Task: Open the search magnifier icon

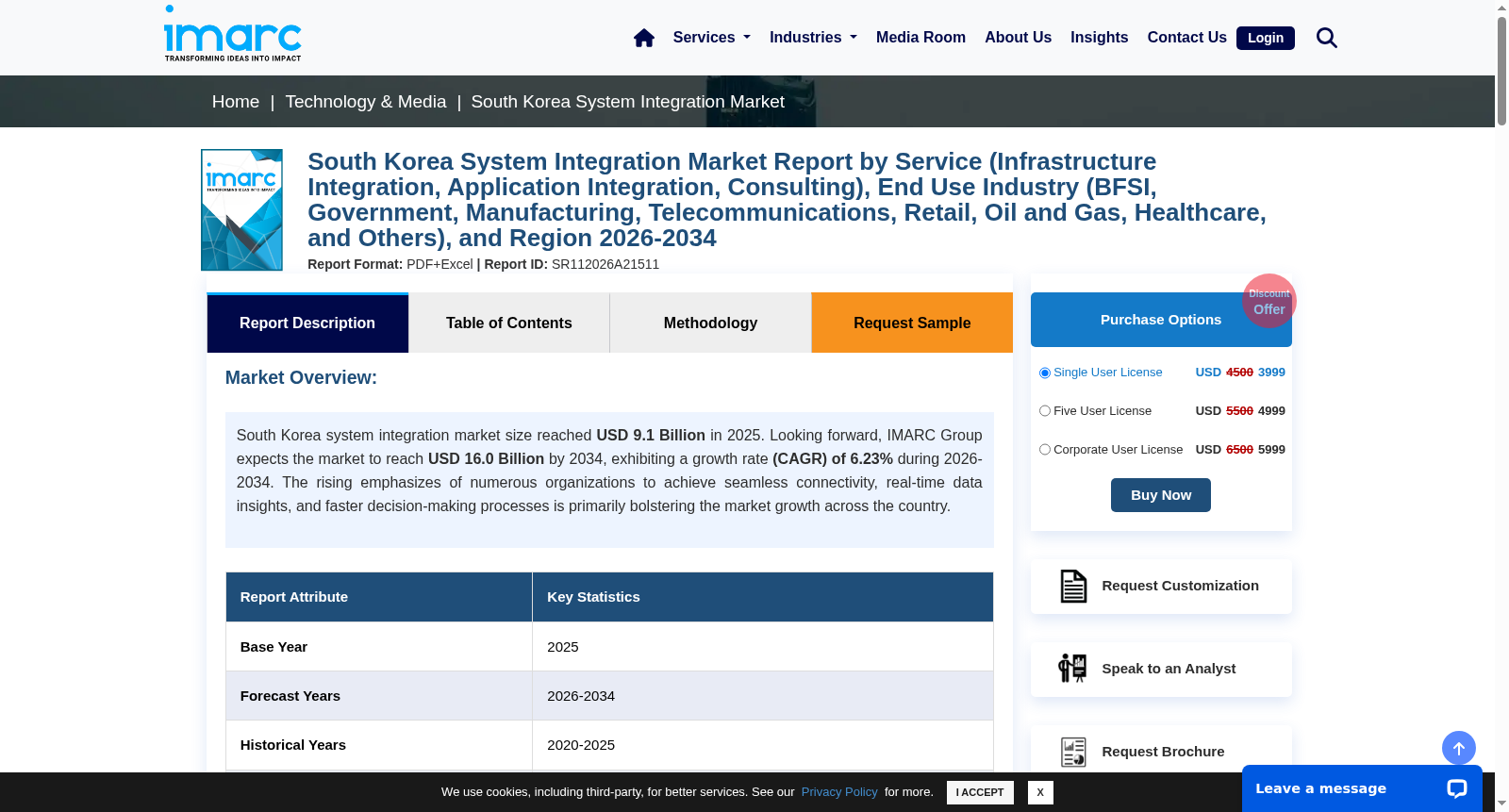Action: [x=1327, y=38]
